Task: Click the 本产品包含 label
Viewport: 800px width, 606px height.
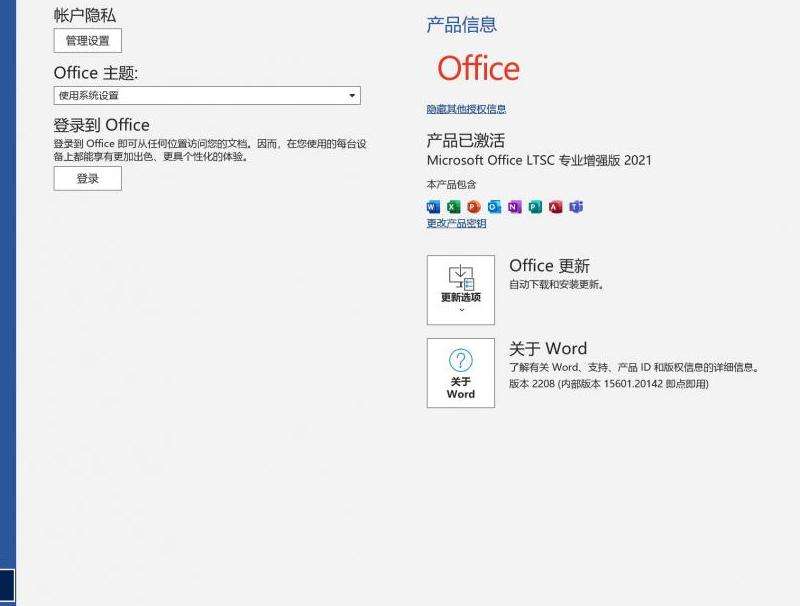Action: point(451,184)
